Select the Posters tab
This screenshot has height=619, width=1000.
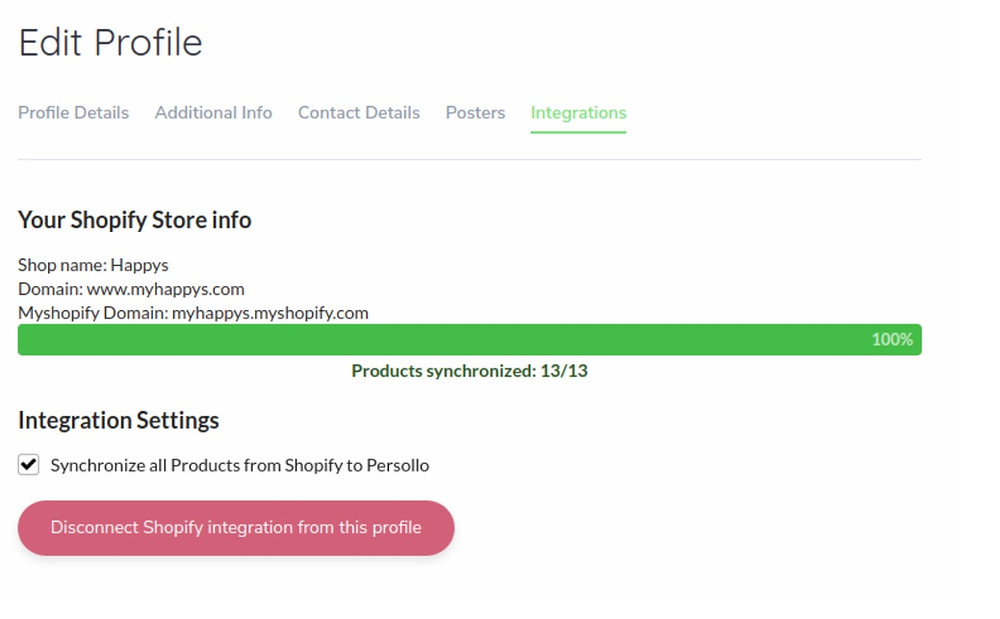coord(475,113)
